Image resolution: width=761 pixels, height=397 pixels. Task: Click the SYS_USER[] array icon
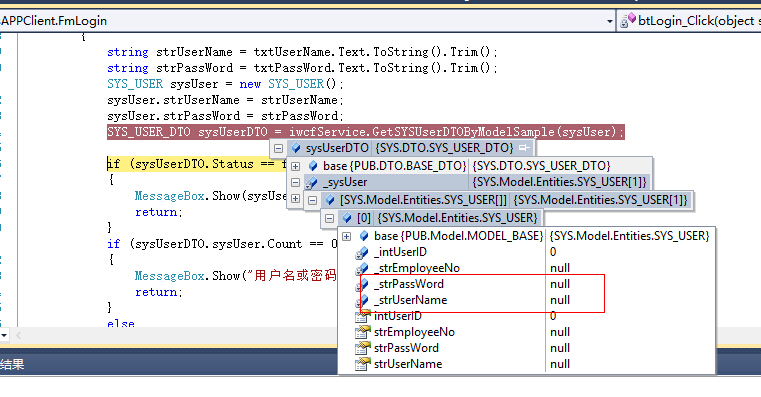tap(330, 199)
